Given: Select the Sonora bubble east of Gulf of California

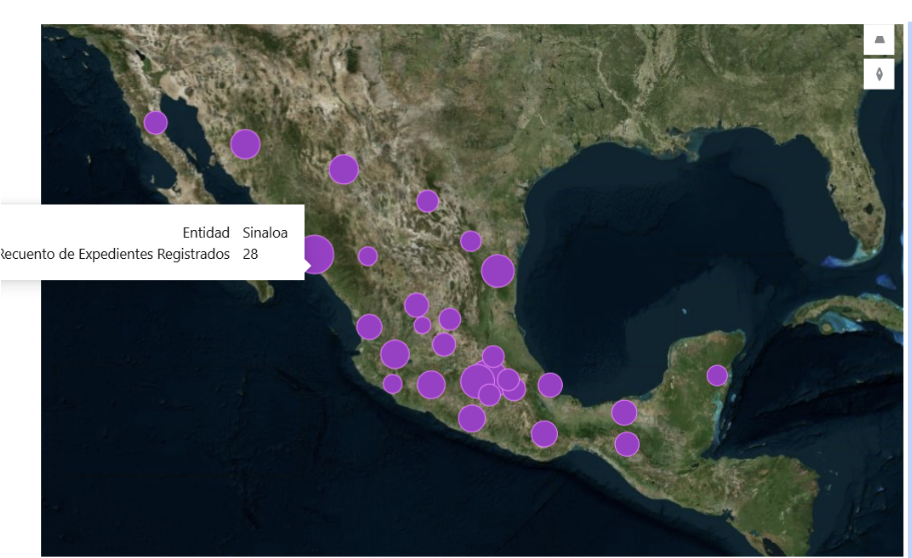Looking at the screenshot, I should 245,144.
